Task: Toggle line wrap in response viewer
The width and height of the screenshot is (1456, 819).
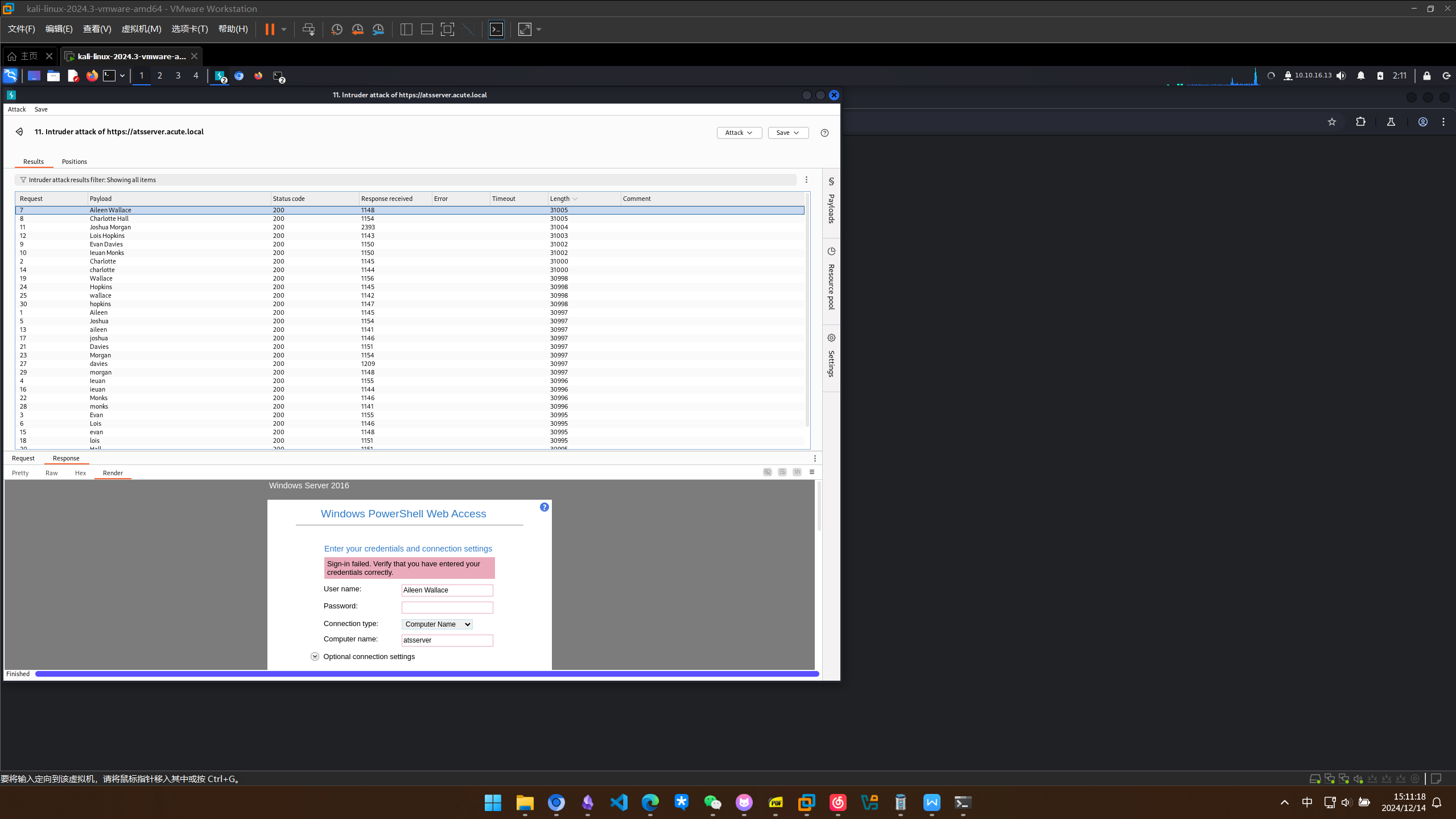Action: click(782, 472)
